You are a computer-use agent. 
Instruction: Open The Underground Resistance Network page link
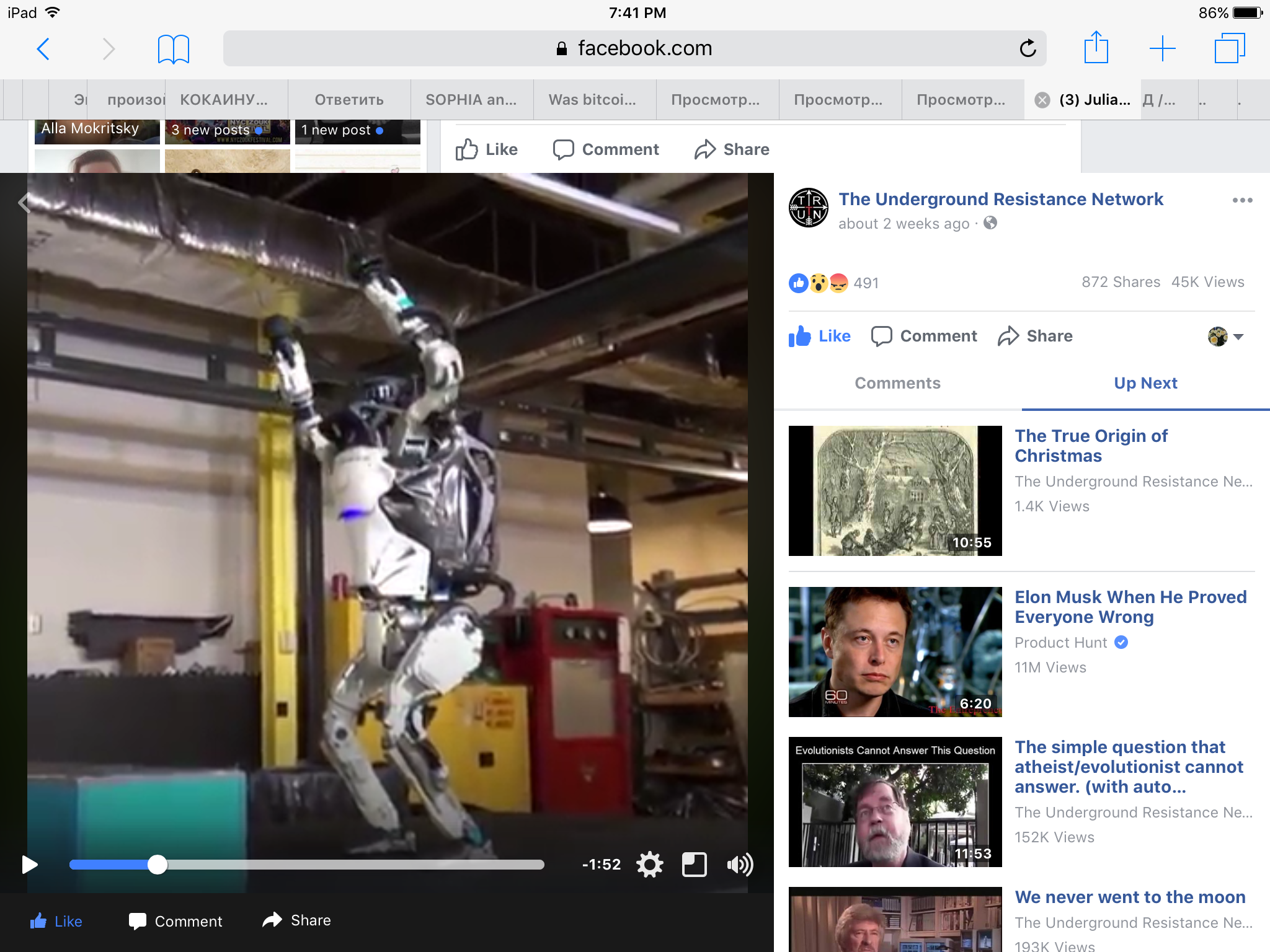pyautogui.click(x=1000, y=199)
